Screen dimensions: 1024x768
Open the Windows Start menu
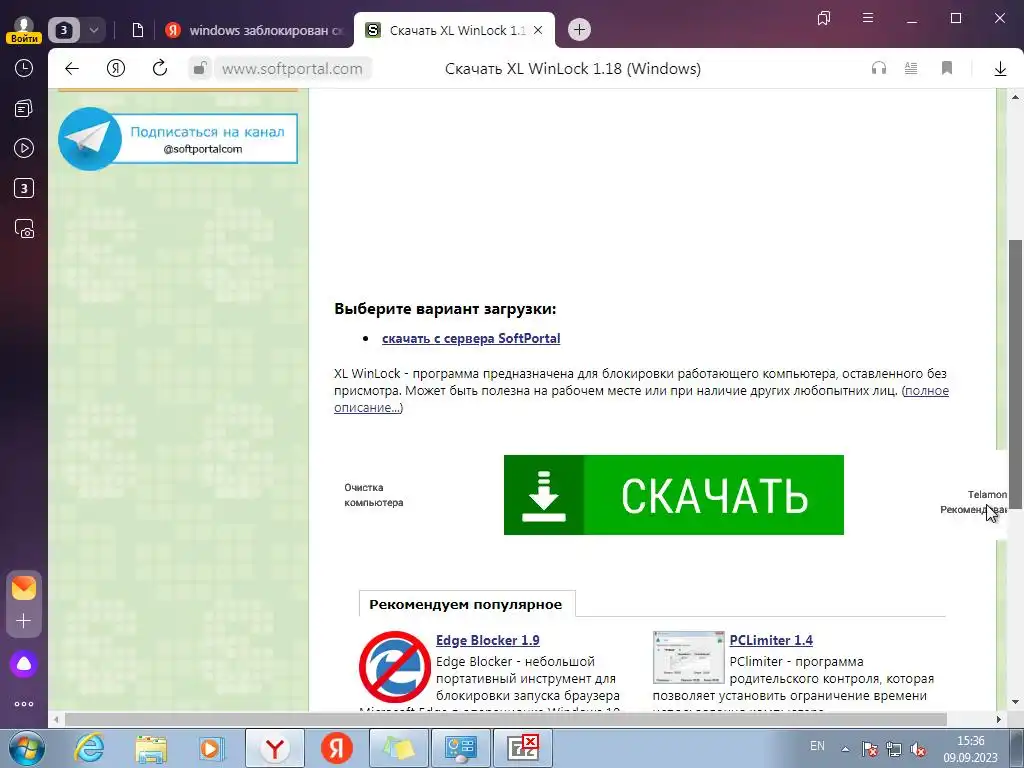26,748
